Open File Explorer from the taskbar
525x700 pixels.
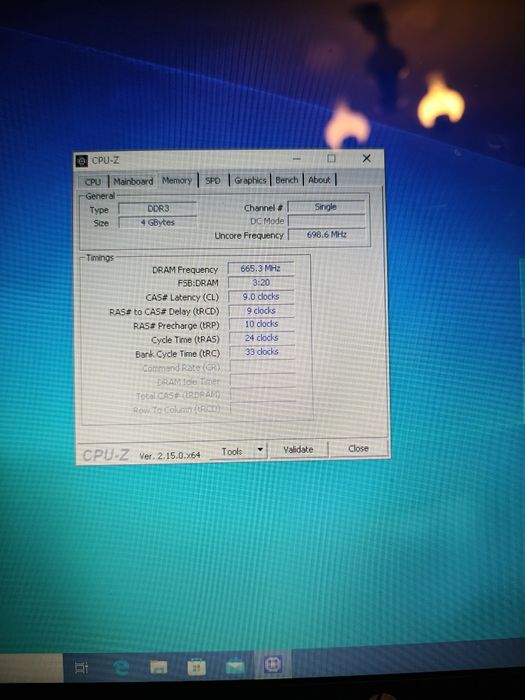click(158, 667)
